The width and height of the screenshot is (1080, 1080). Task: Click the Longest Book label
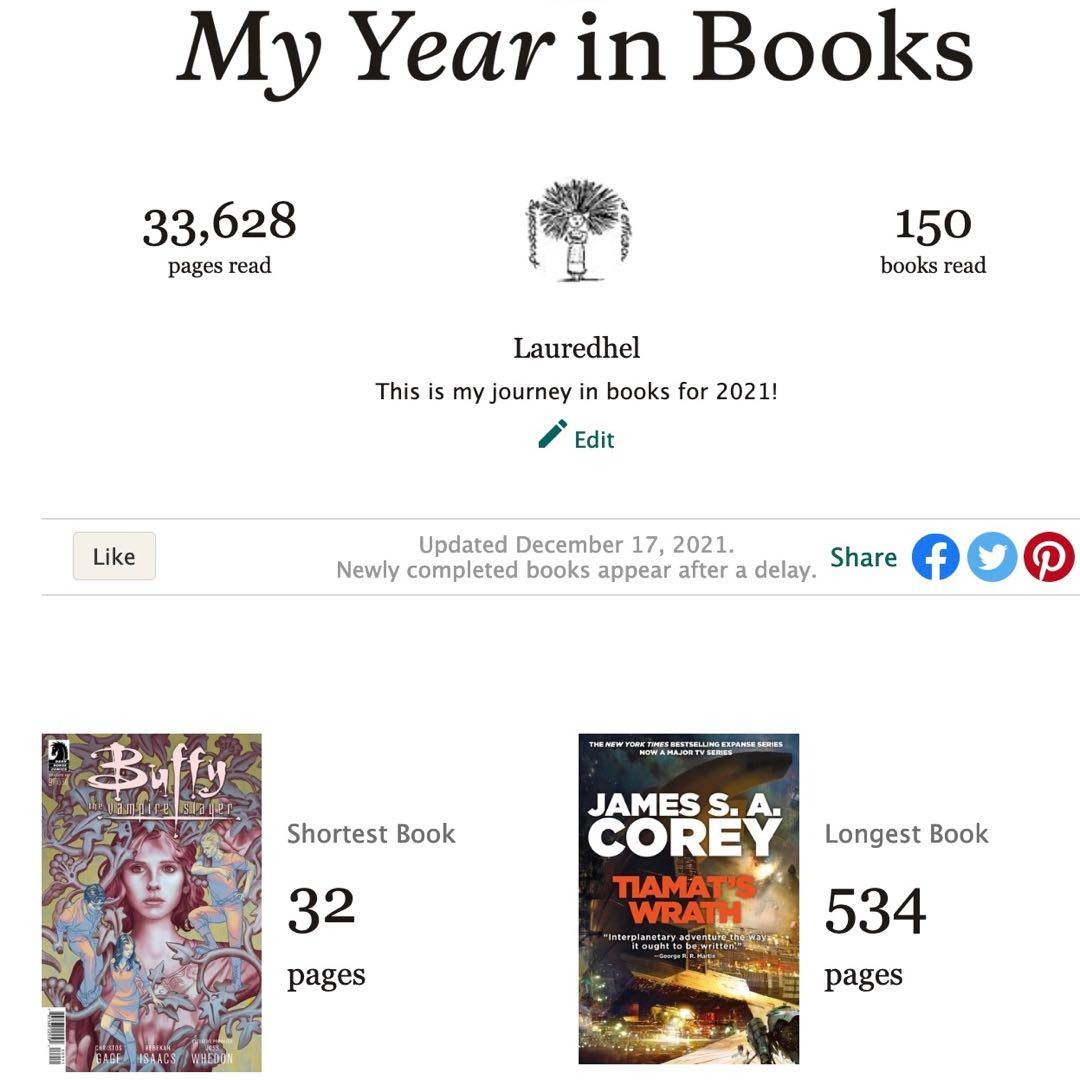point(906,834)
